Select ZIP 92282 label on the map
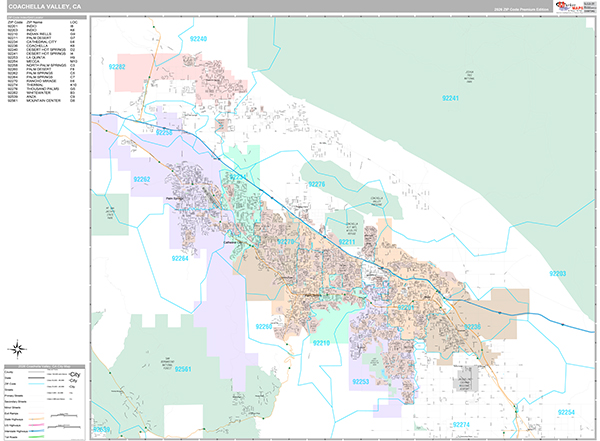 (x=117, y=67)
